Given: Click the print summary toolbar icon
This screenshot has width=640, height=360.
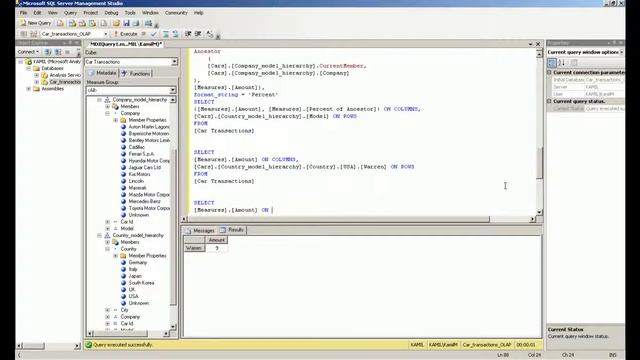Looking at the screenshot, I should tap(149, 23).
